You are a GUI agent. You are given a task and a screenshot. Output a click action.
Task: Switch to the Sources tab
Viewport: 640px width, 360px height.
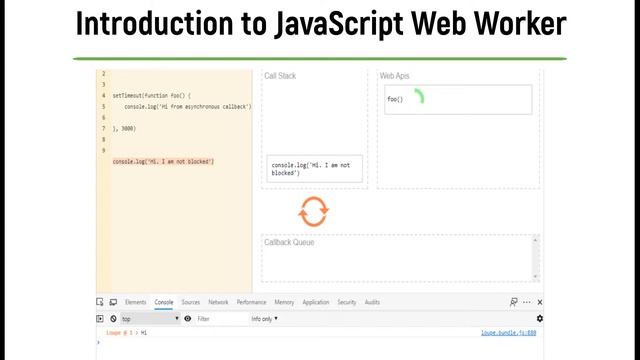pos(191,302)
